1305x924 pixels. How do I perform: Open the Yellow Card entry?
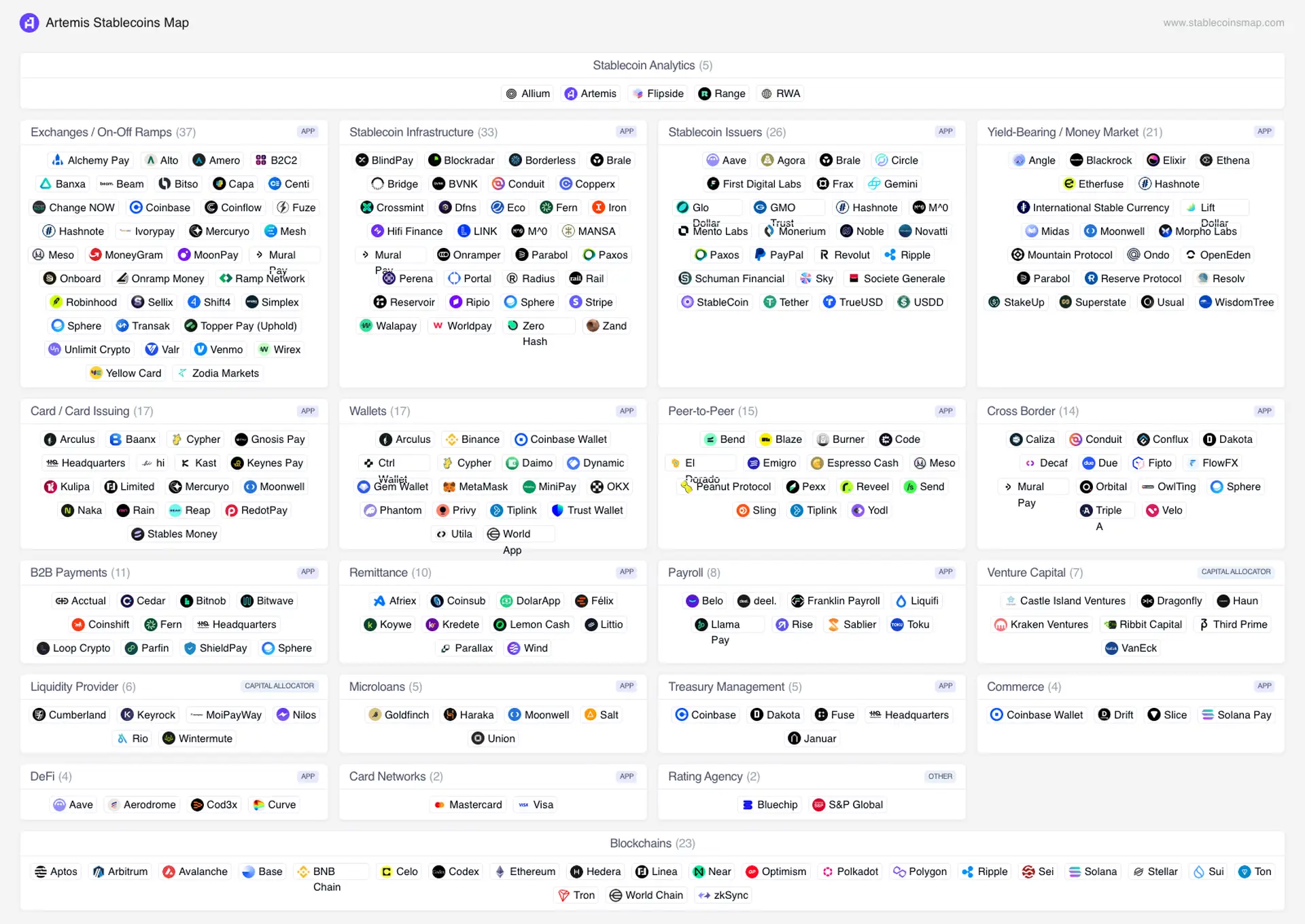[126, 373]
